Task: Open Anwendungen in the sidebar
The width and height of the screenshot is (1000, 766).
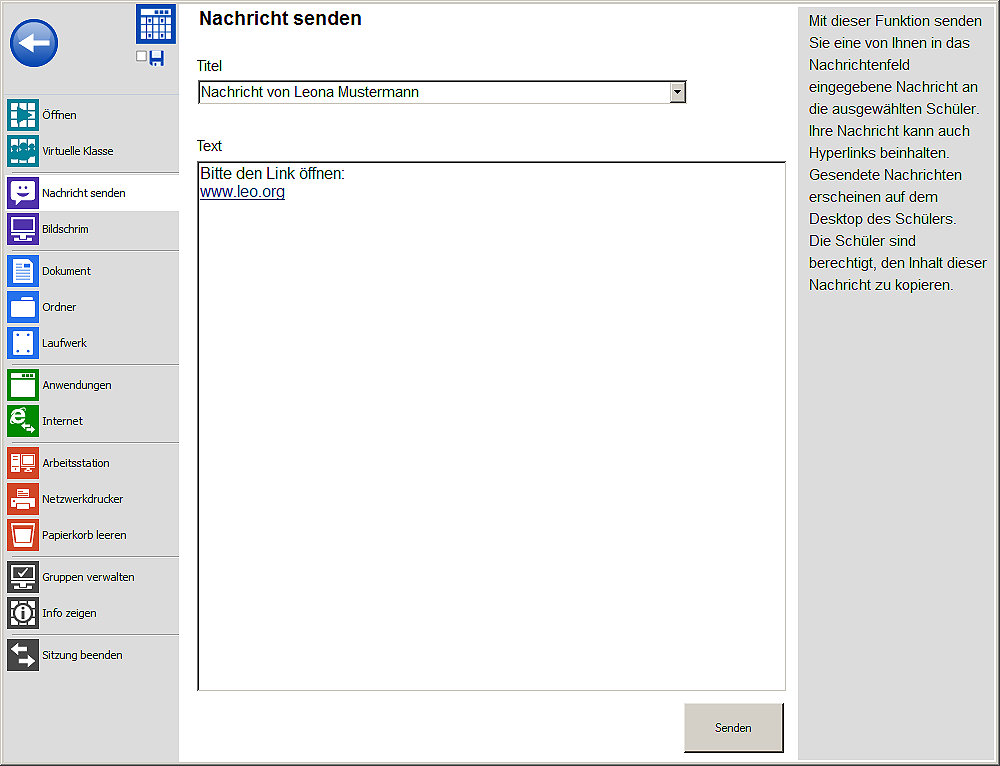Action: click(23, 385)
